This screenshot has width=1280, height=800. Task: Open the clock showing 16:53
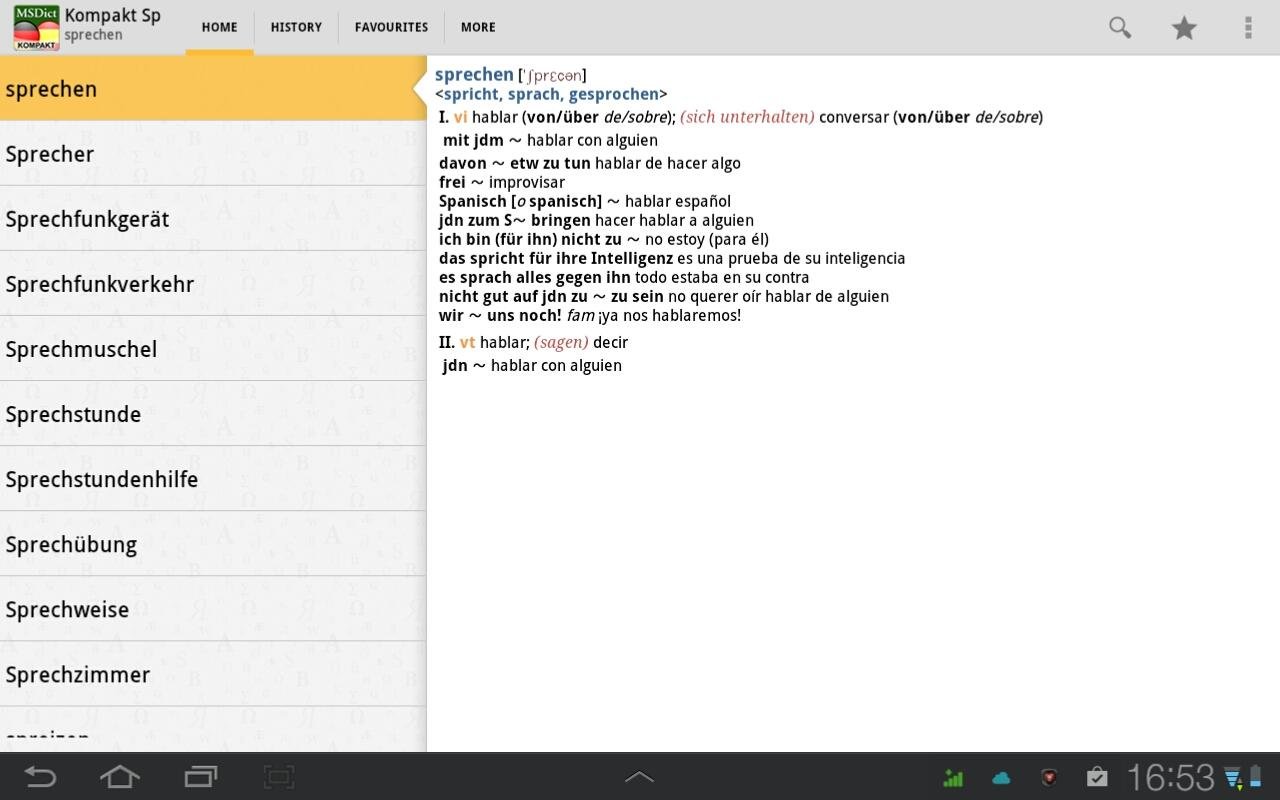pyautogui.click(x=1171, y=777)
